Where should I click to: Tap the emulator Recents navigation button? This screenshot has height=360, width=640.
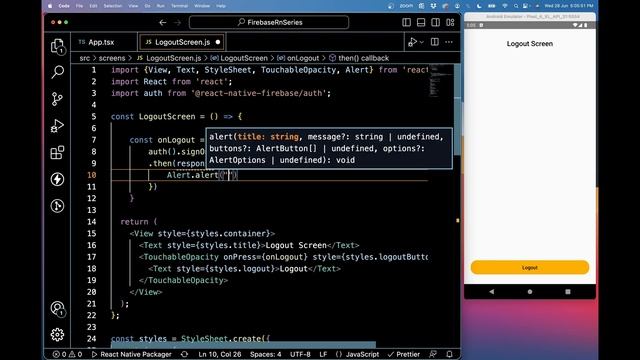click(568, 292)
